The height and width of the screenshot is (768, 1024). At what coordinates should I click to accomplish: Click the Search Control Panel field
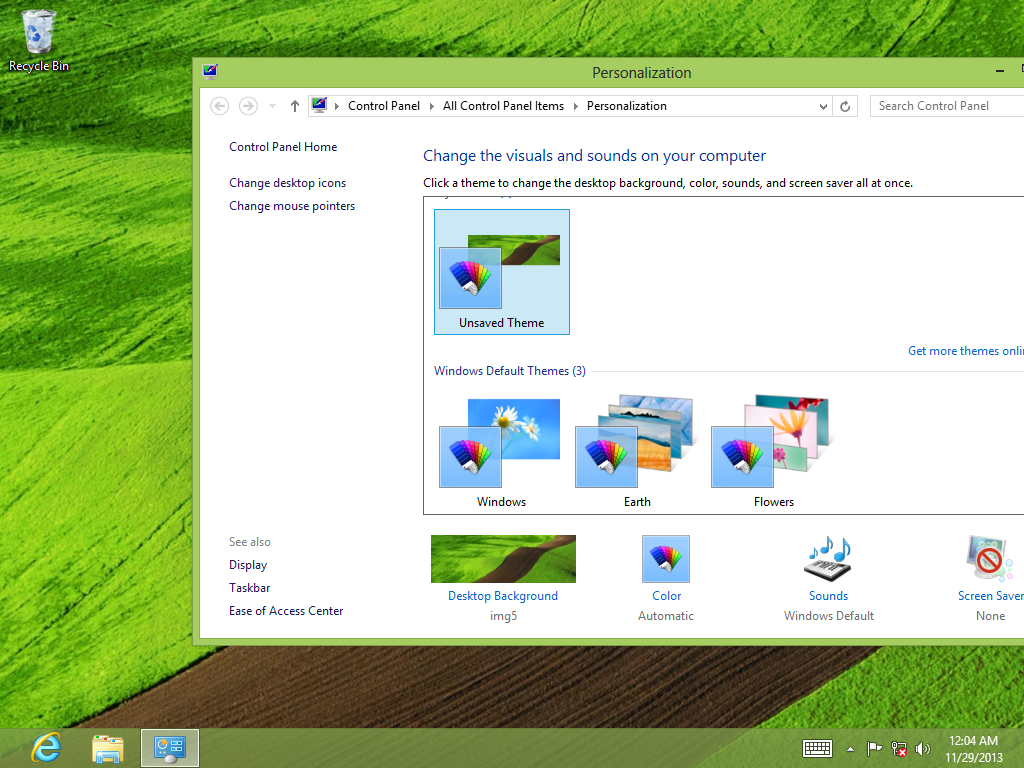coord(947,106)
